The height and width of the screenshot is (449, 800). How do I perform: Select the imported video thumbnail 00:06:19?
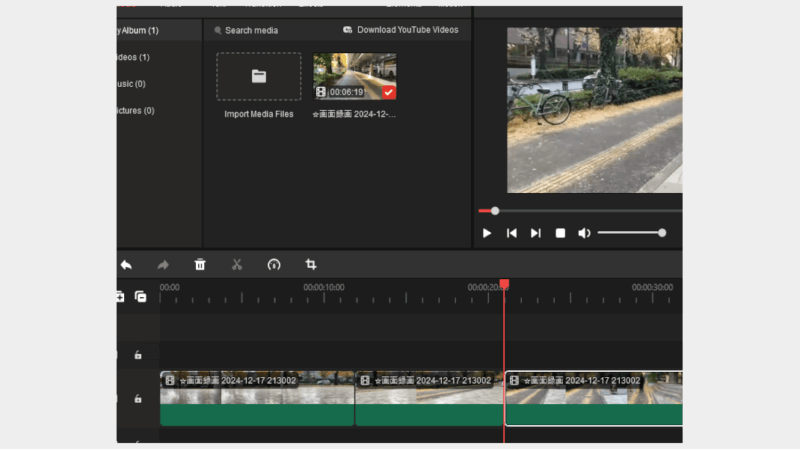tap(355, 77)
